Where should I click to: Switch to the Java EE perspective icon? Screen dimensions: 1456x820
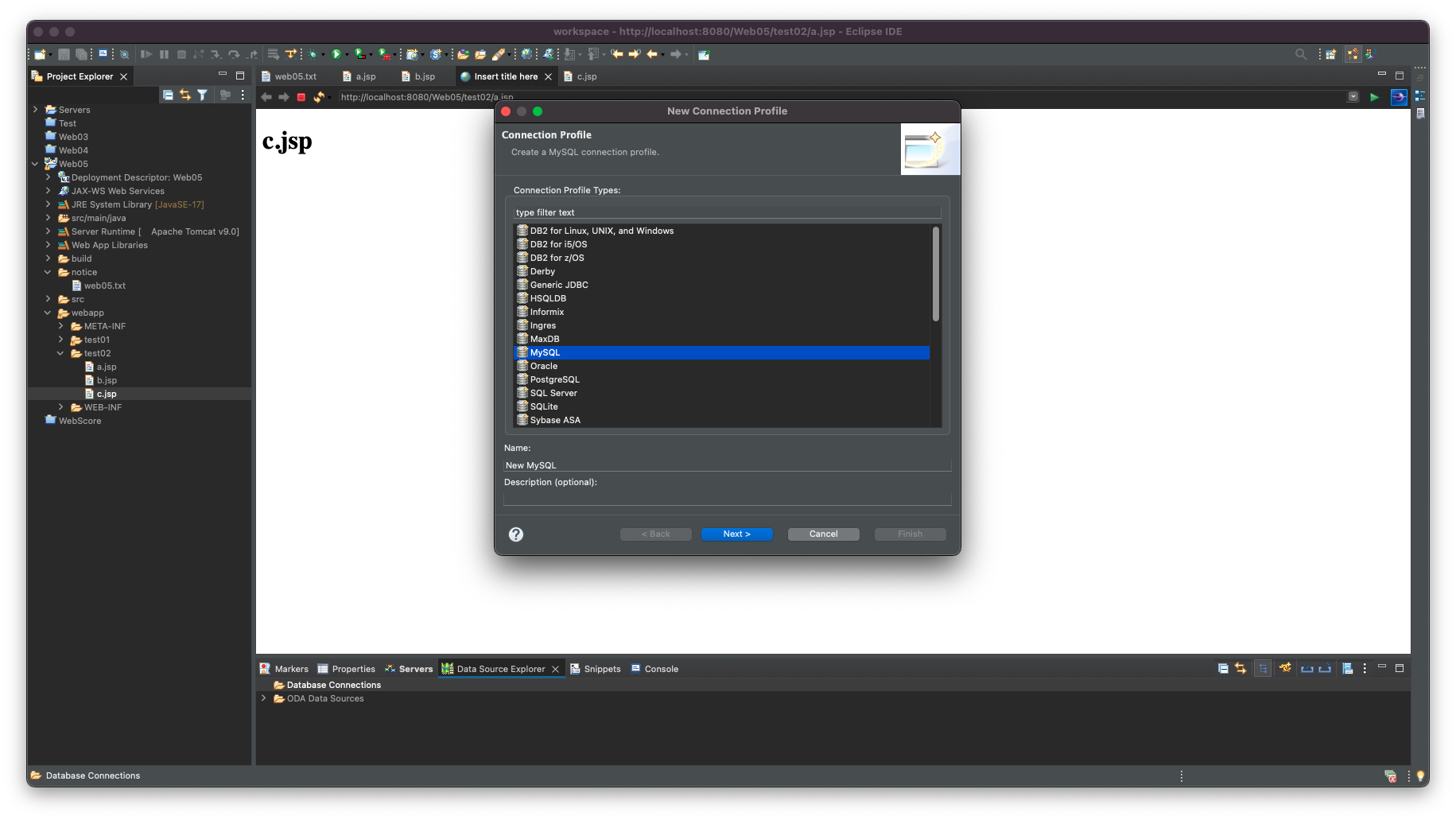pyautogui.click(x=1353, y=54)
